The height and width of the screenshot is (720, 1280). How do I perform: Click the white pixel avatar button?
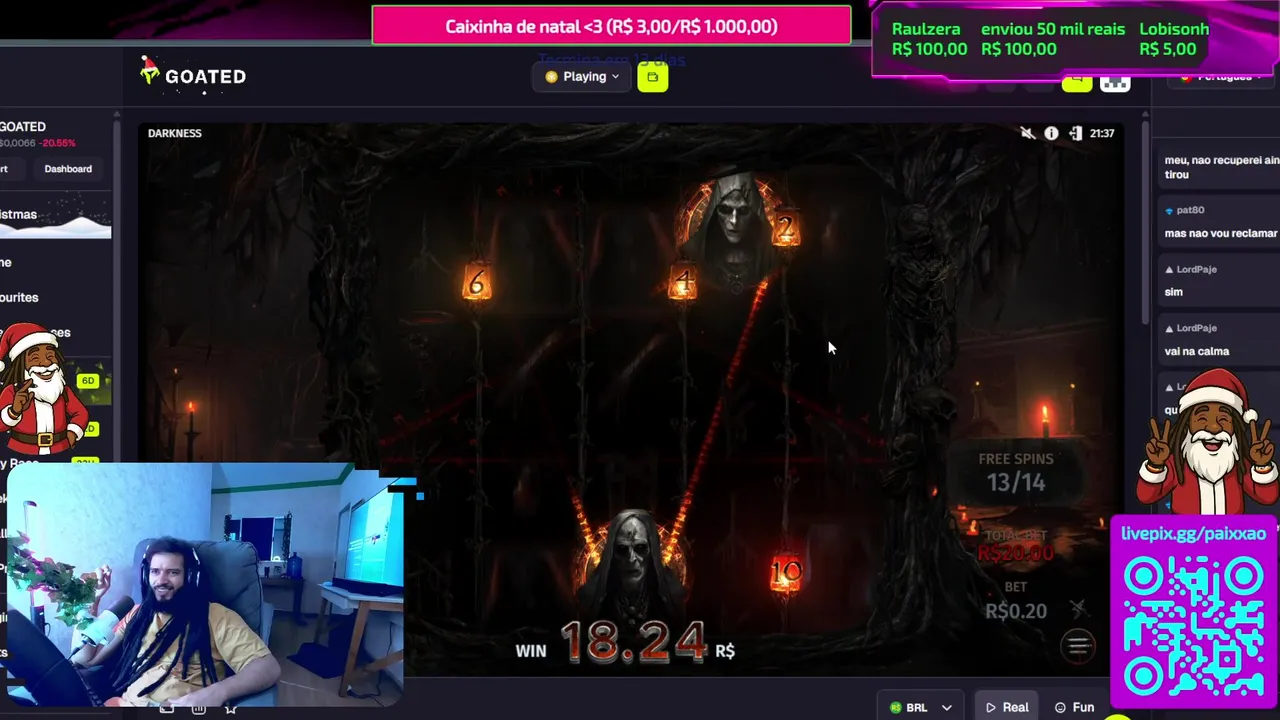(x=1115, y=82)
